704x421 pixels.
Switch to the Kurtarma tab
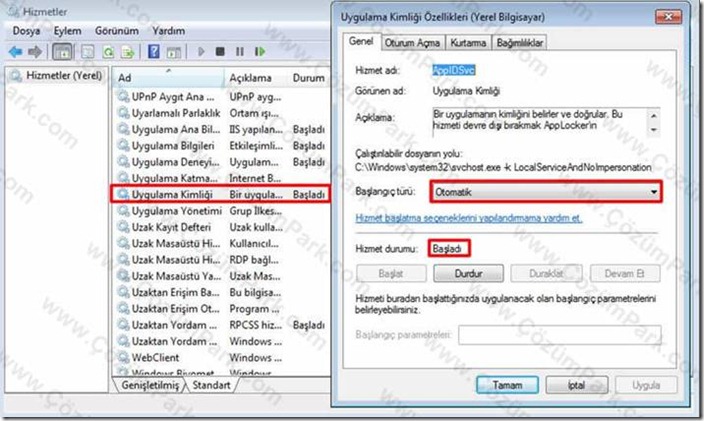pos(468,43)
